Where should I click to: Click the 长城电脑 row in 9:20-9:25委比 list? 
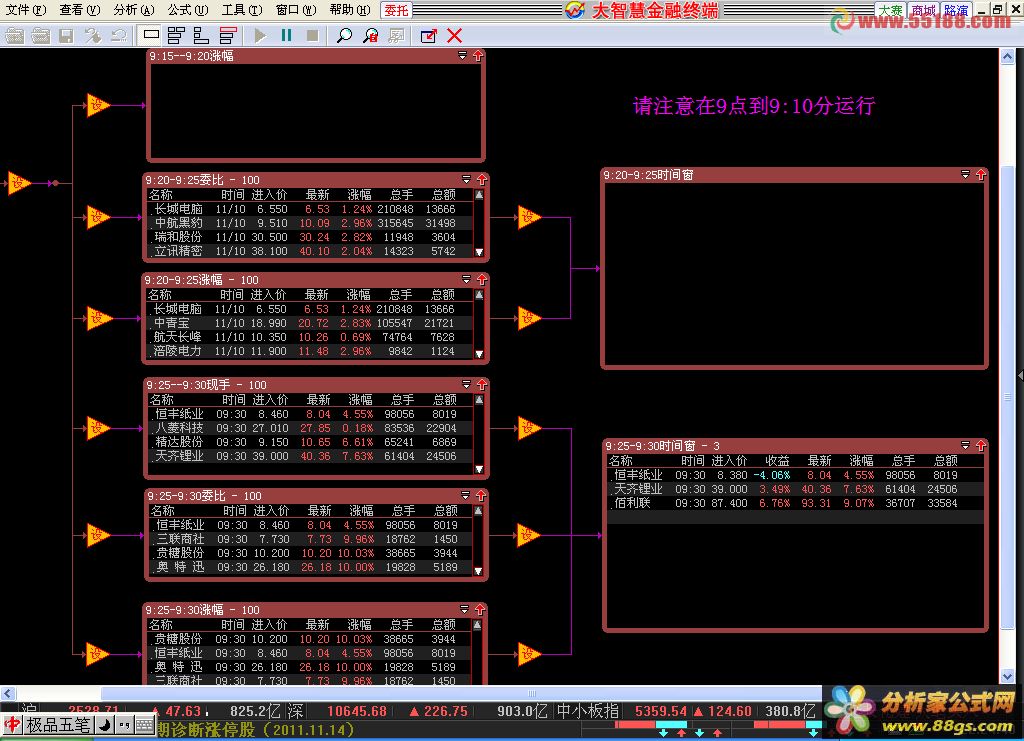[x=311, y=209]
